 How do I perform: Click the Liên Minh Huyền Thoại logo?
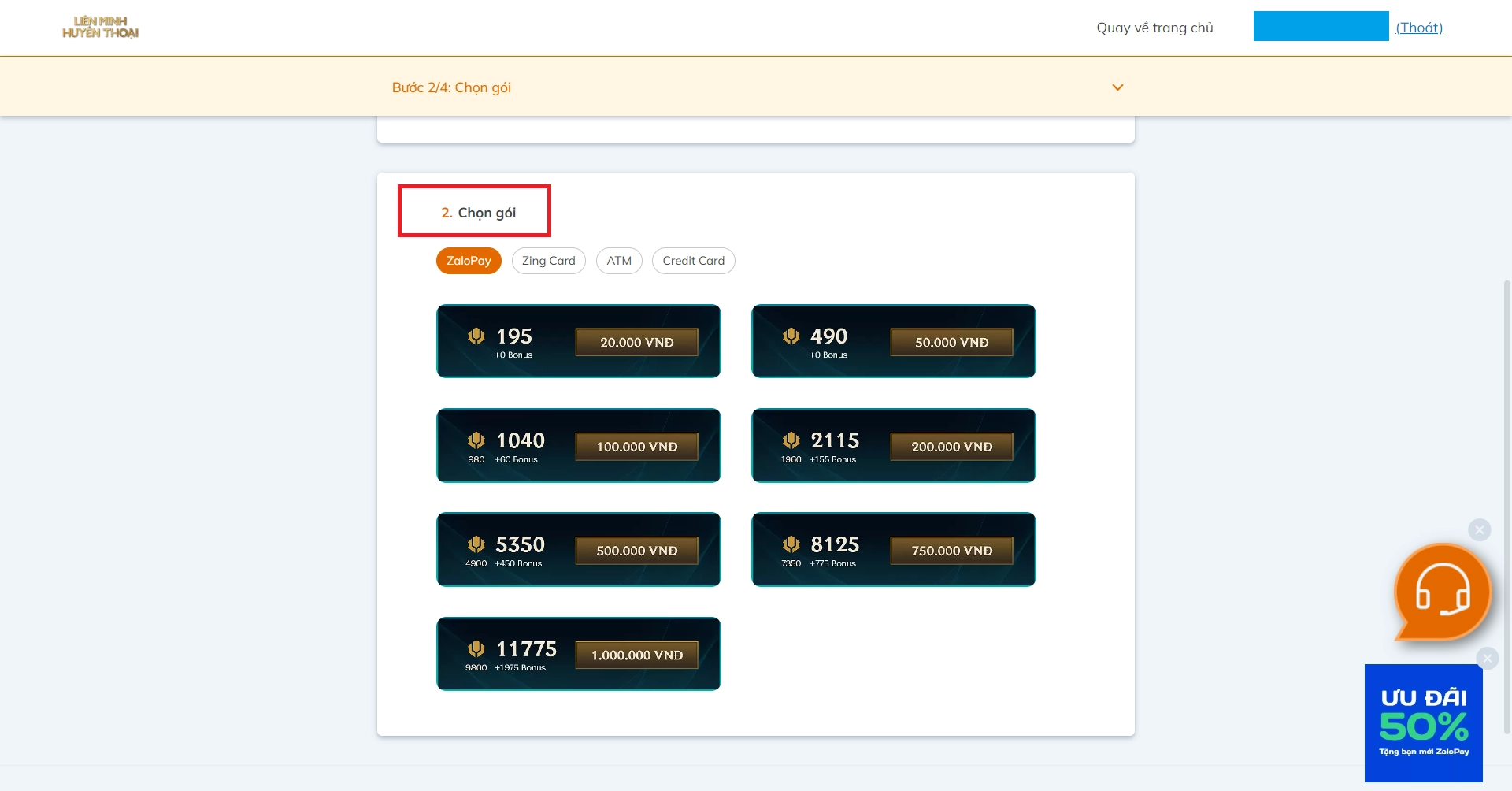[x=100, y=28]
